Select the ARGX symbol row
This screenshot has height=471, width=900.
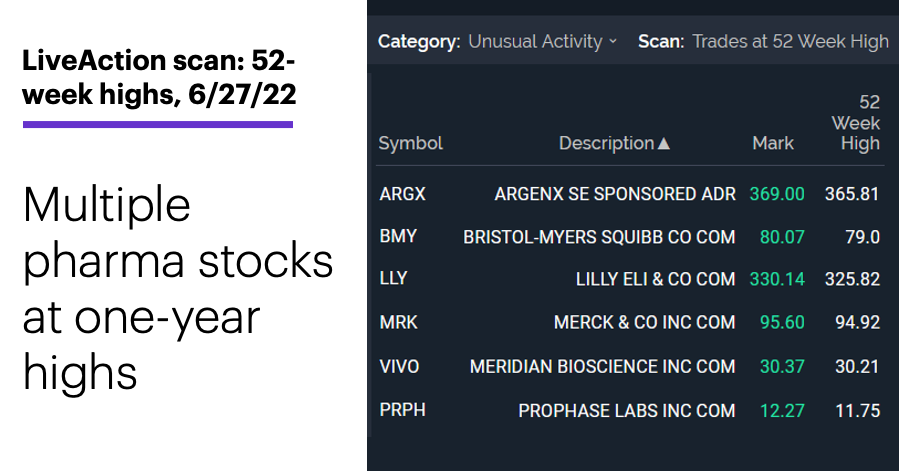630,194
